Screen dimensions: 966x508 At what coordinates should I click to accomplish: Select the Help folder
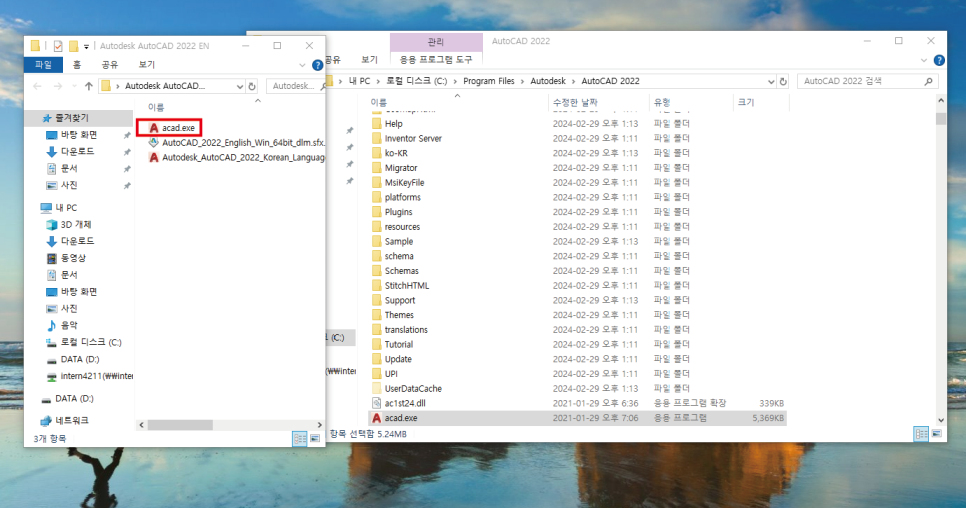tap(387, 123)
